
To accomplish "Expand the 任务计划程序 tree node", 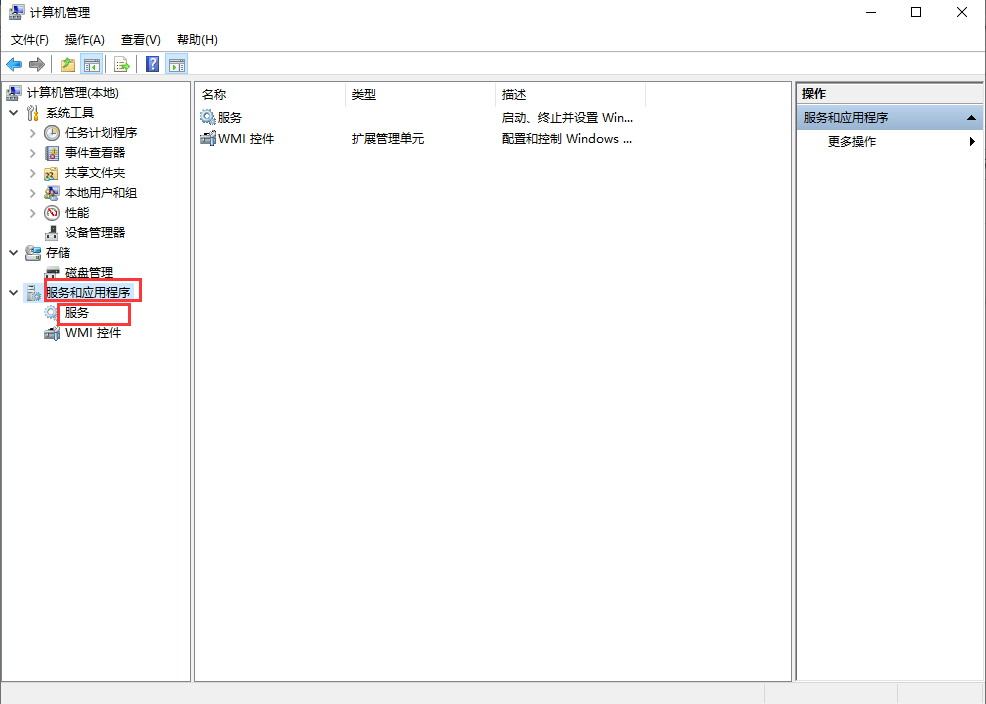I will 33,133.
